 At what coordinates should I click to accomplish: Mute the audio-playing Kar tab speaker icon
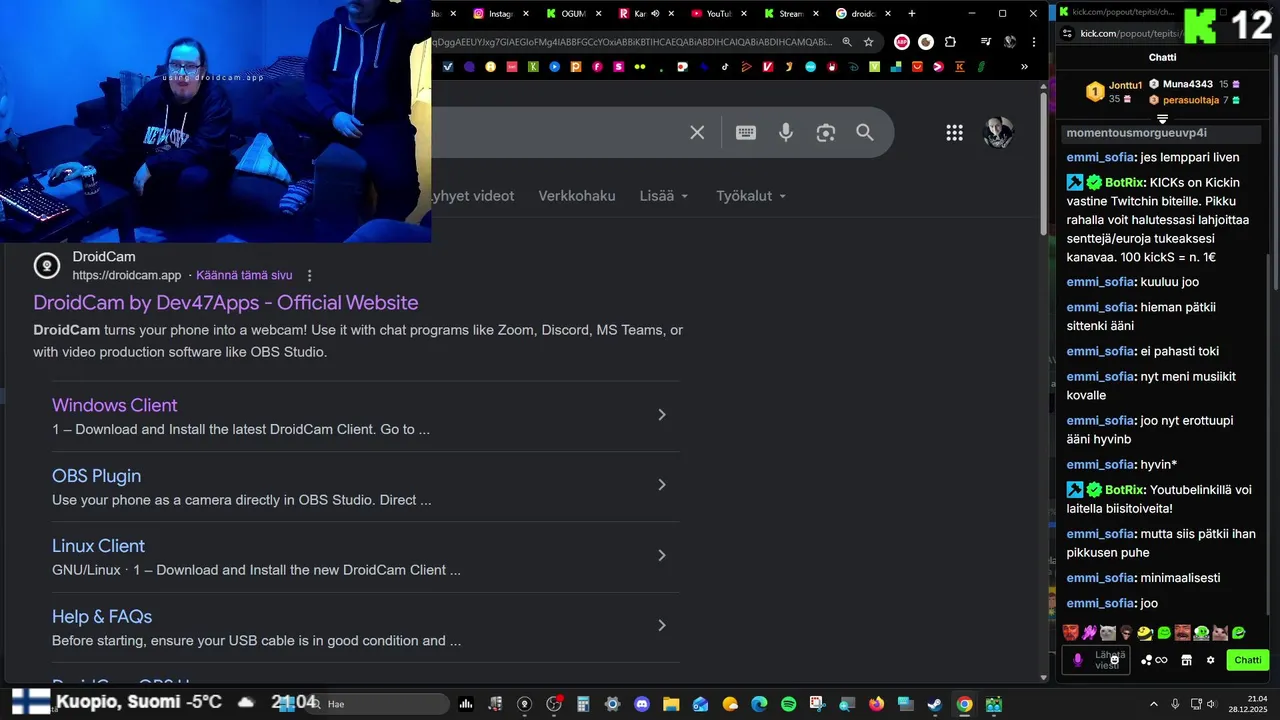click(655, 14)
